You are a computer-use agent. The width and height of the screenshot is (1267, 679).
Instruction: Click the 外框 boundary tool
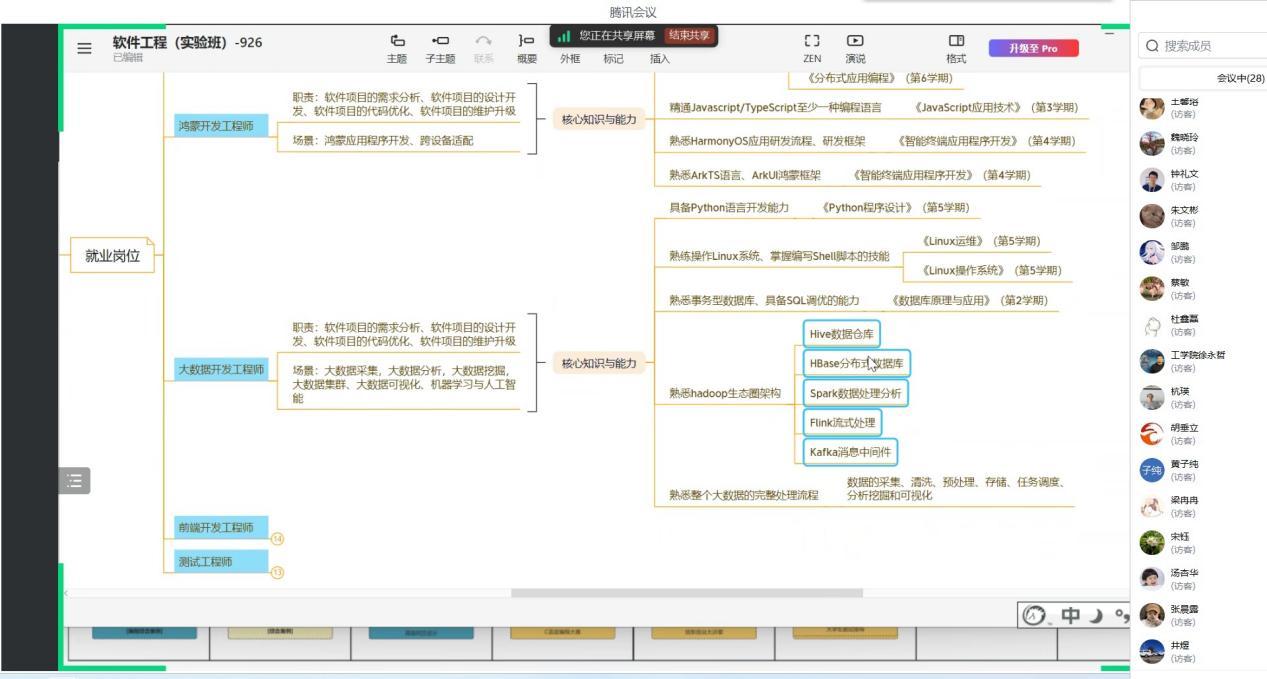coord(570,59)
